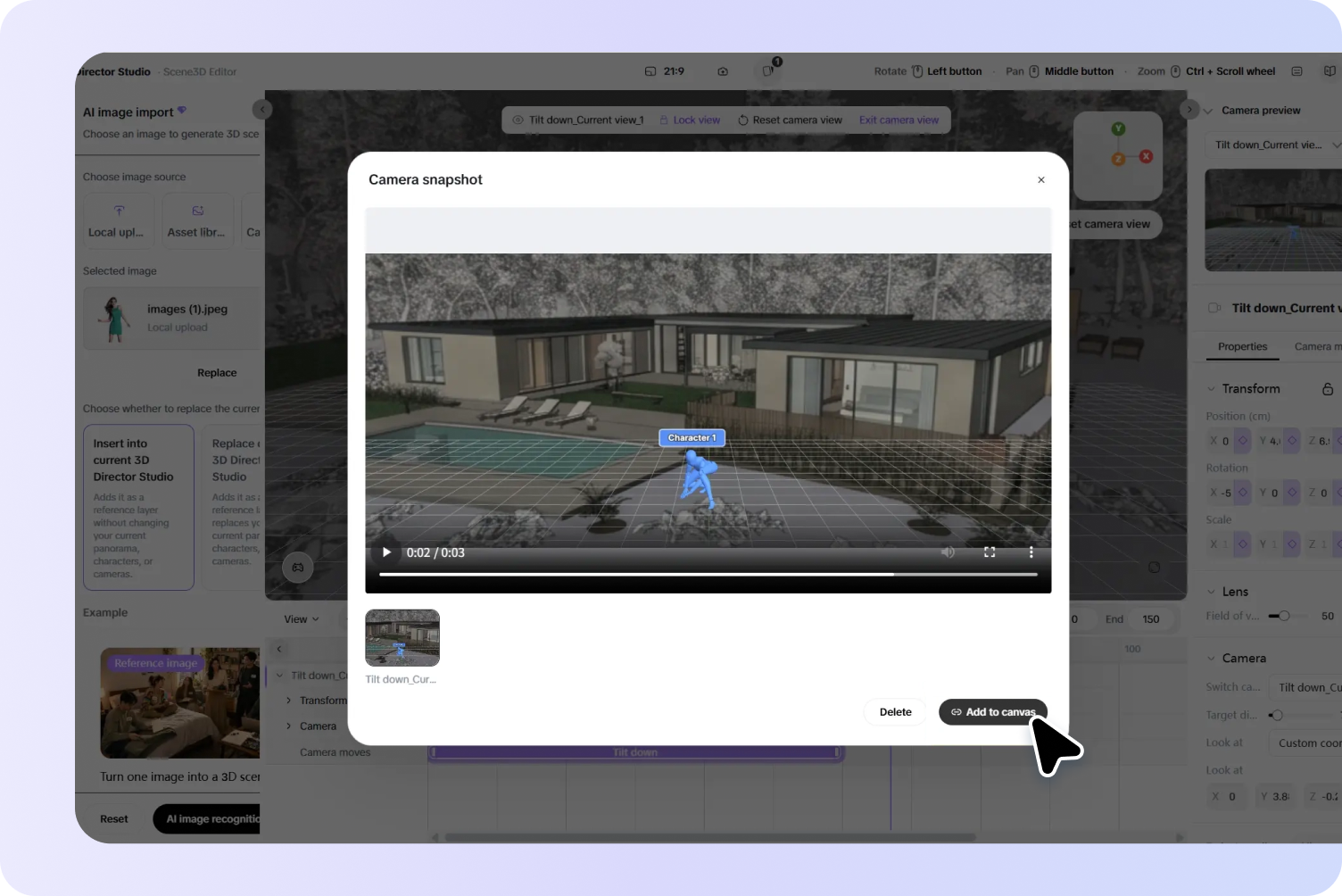This screenshot has width=1342, height=896.
Task: Collapse the right properties panel
Action: (1189, 109)
